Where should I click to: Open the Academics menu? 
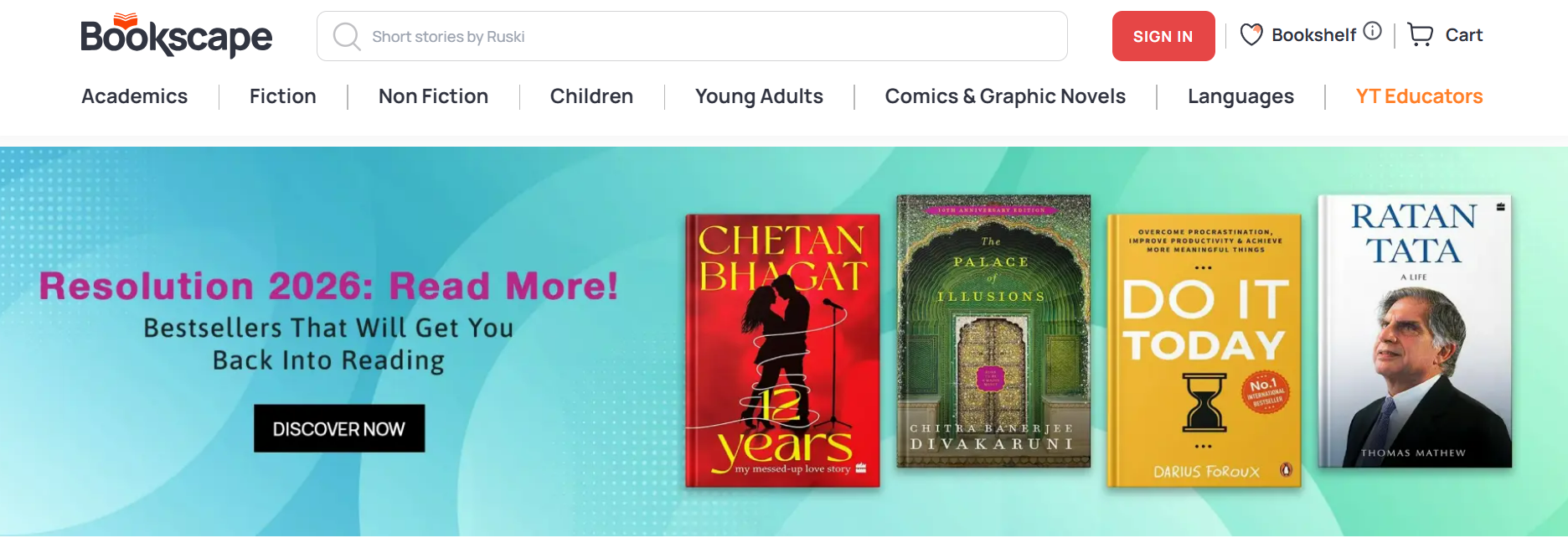coord(135,96)
